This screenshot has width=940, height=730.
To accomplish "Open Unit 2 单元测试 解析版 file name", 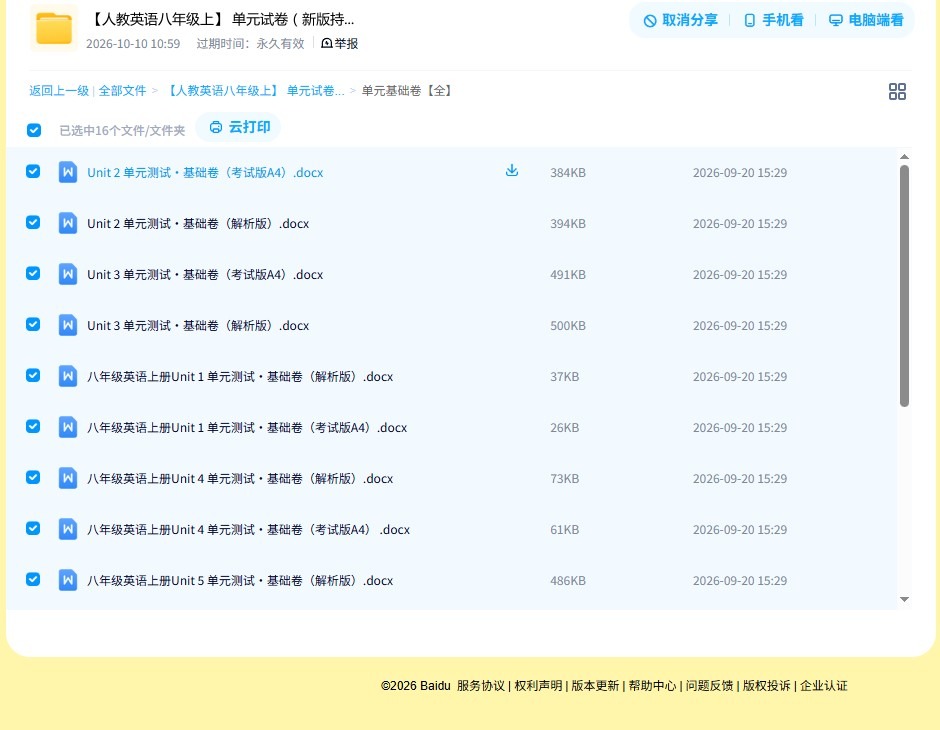I will 198,224.
